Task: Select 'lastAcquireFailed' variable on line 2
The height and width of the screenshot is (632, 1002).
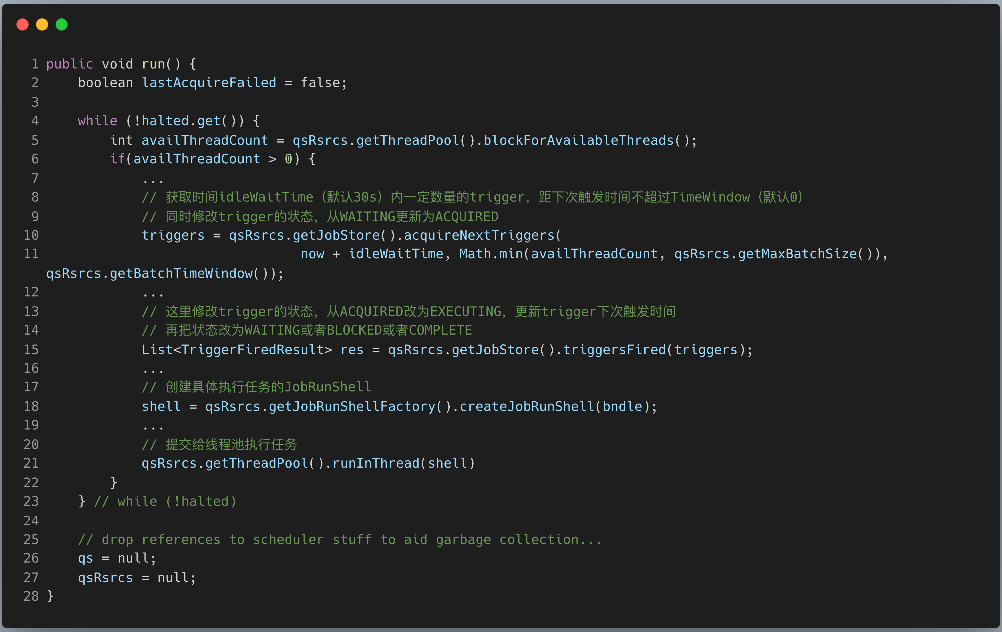Action: [209, 82]
